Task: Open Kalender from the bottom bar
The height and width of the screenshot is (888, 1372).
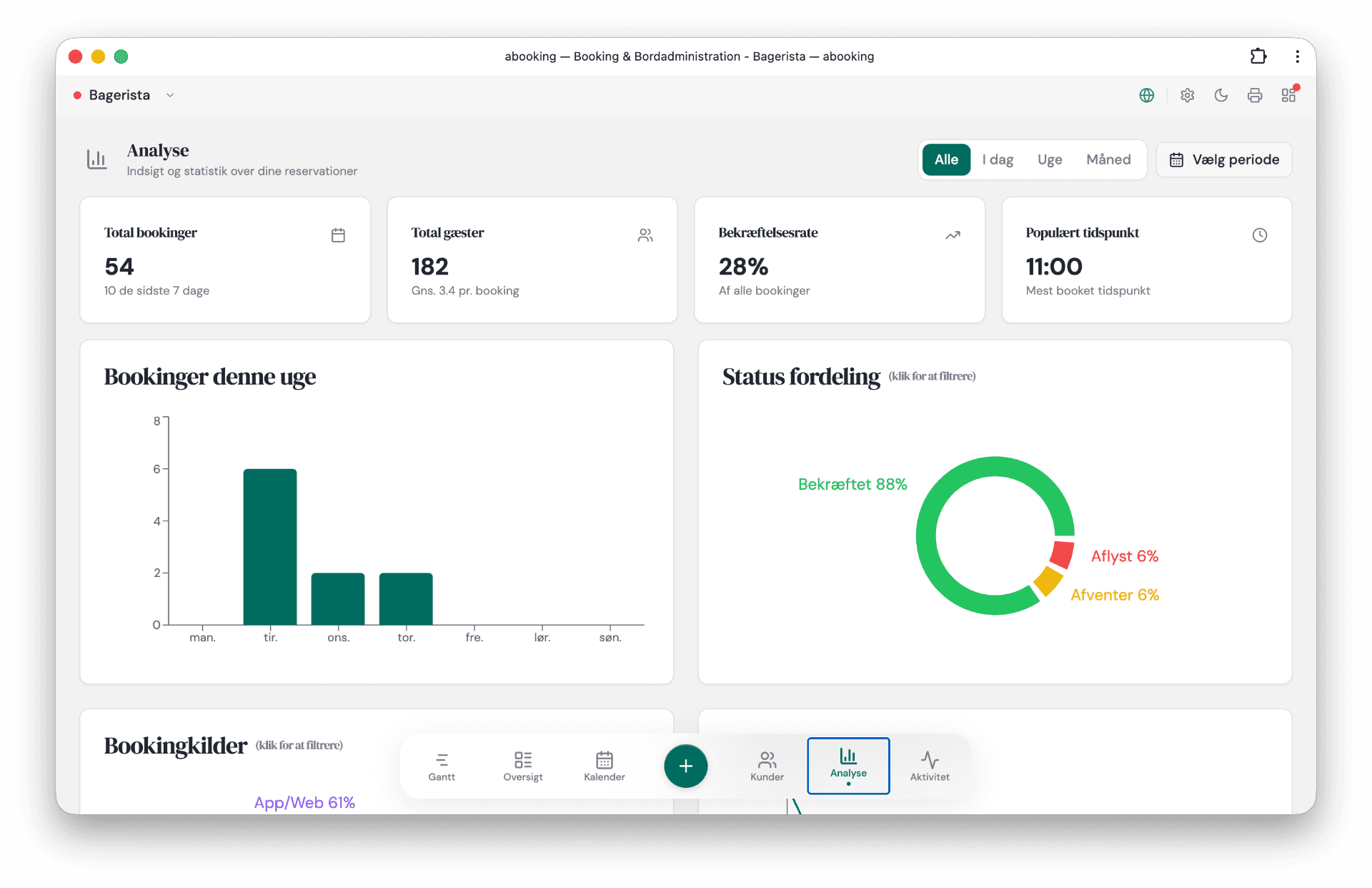Action: coord(605,766)
